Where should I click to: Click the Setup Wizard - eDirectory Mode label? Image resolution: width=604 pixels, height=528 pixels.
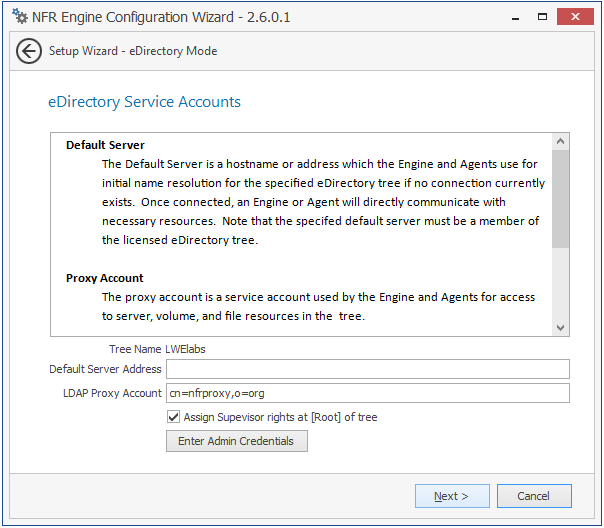pyautogui.click(x=133, y=51)
